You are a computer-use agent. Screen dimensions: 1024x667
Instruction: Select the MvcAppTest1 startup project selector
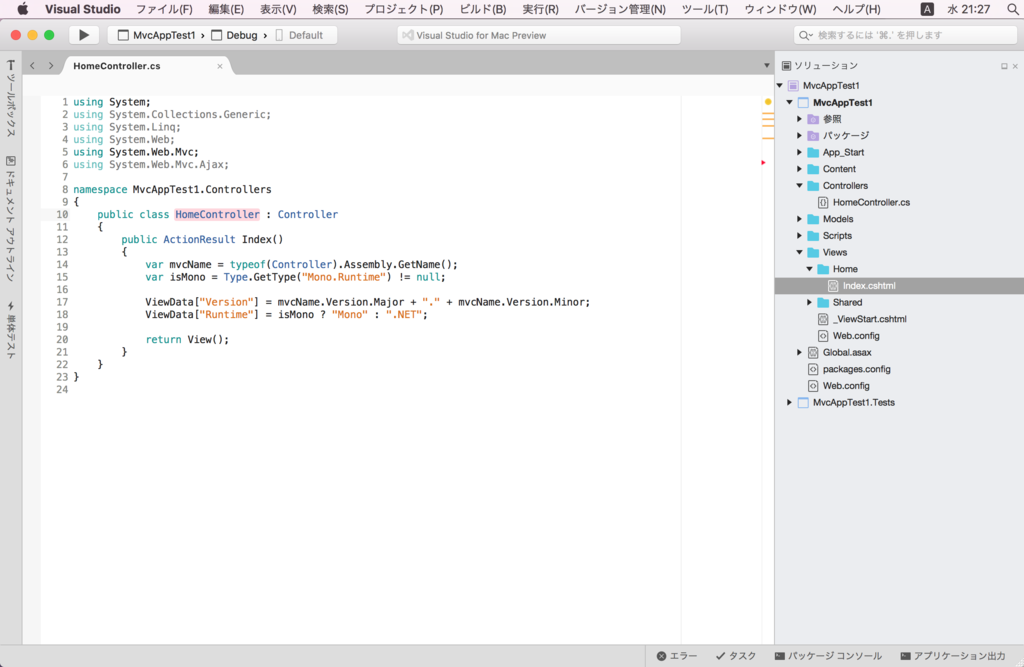(157, 35)
